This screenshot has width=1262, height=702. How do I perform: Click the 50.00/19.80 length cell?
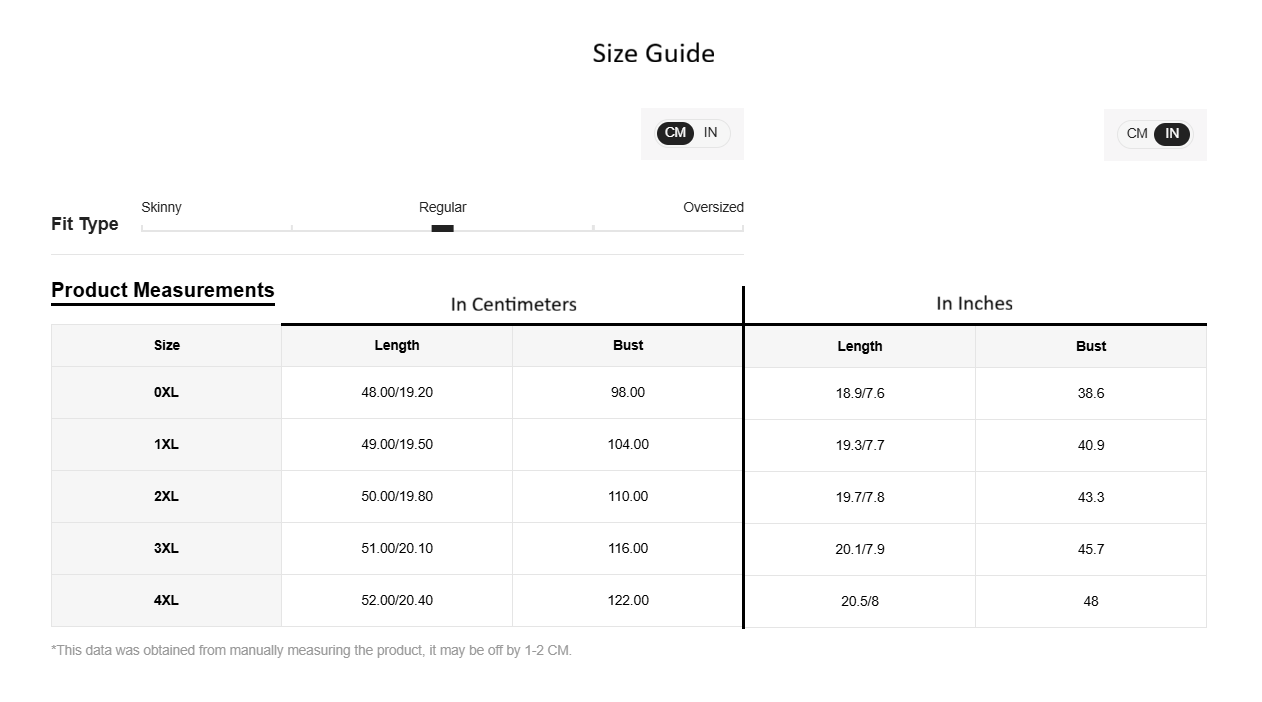coord(397,496)
